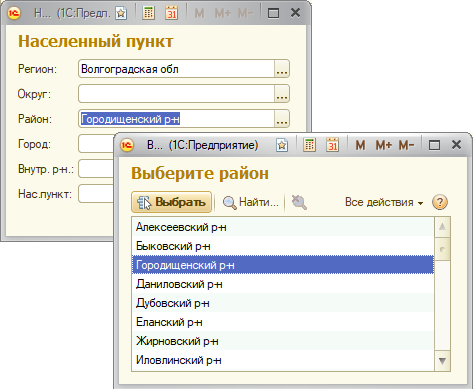
Task: Open selection button for Регион field
Action: [x=282, y=69]
